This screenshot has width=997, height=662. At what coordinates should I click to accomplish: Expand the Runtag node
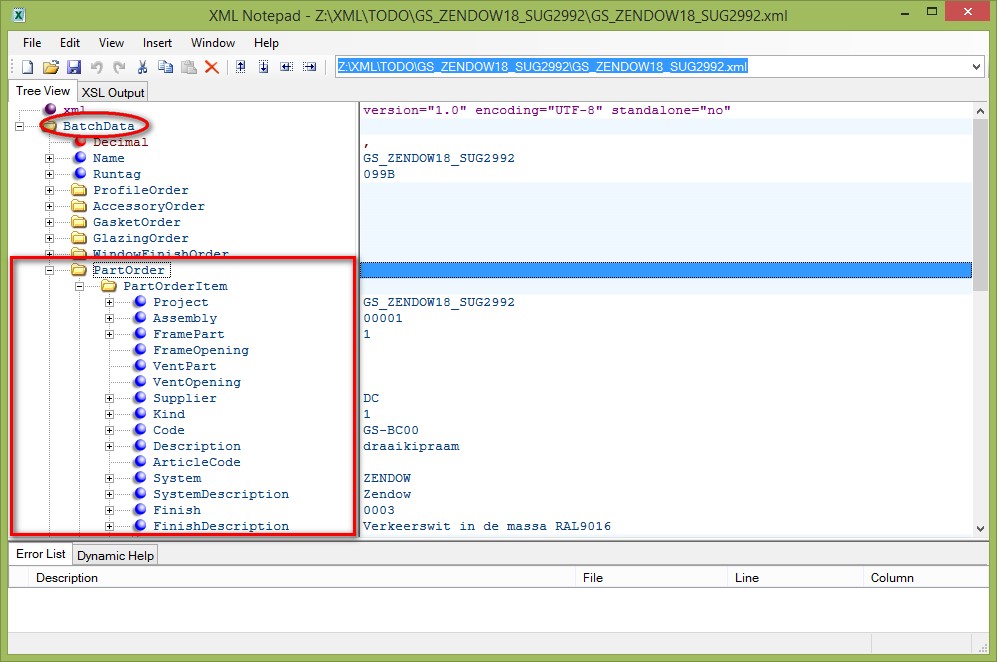pyautogui.click(x=50, y=174)
